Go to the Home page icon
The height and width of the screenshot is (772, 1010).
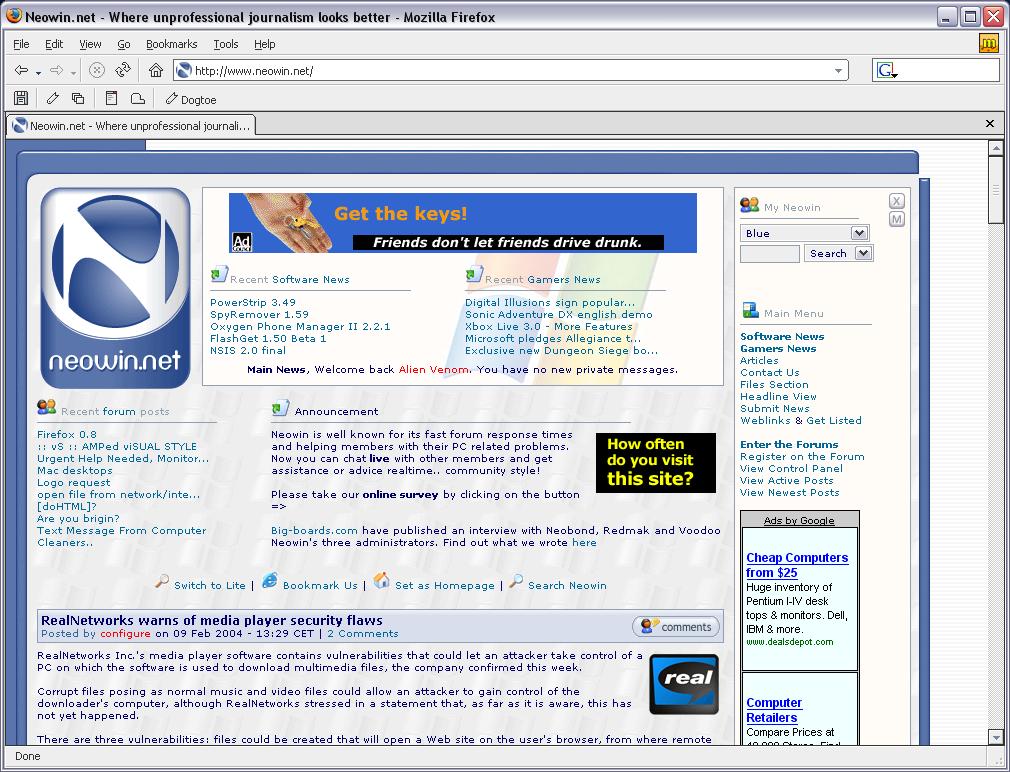pos(156,70)
